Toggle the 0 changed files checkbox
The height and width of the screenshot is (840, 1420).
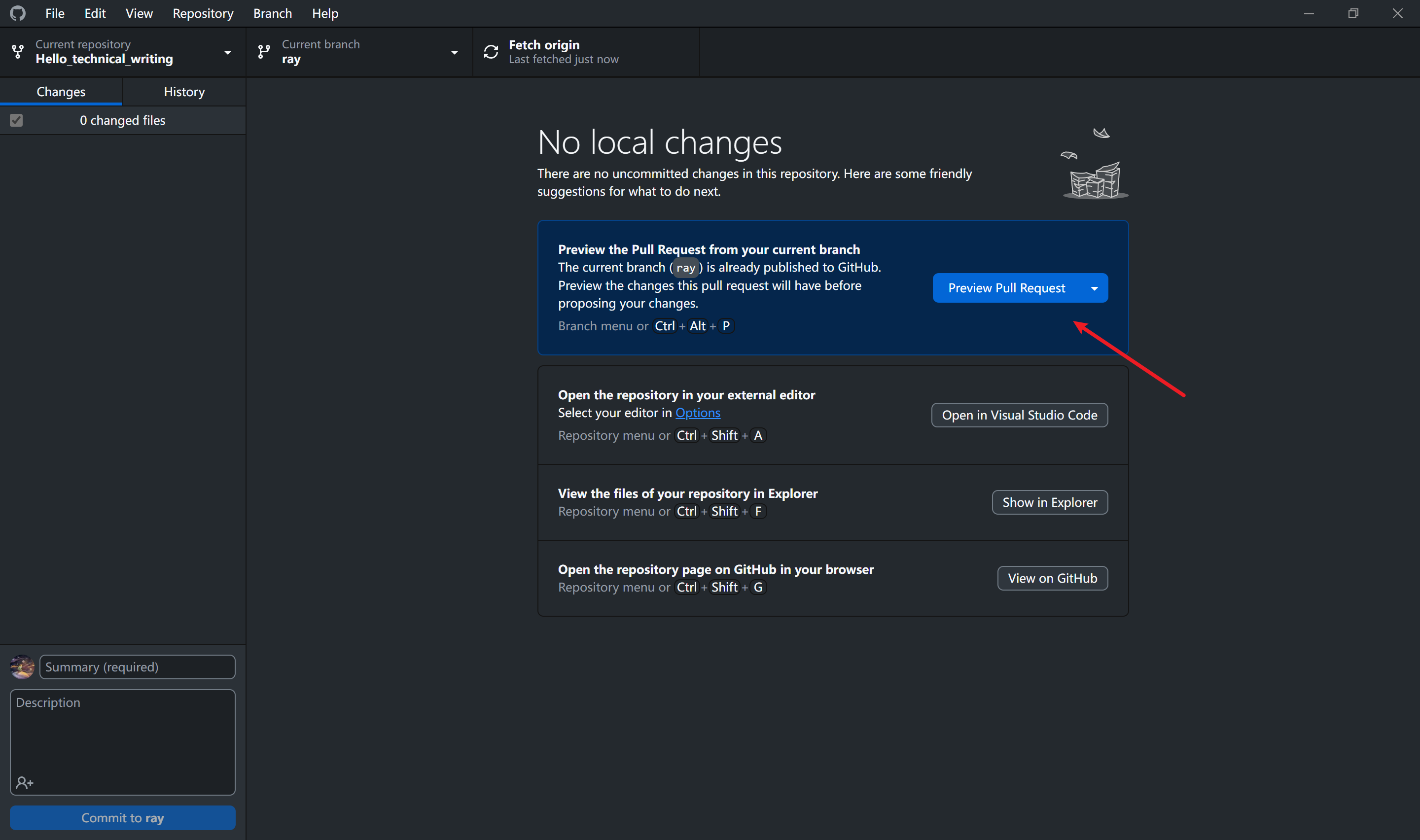click(16, 120)
